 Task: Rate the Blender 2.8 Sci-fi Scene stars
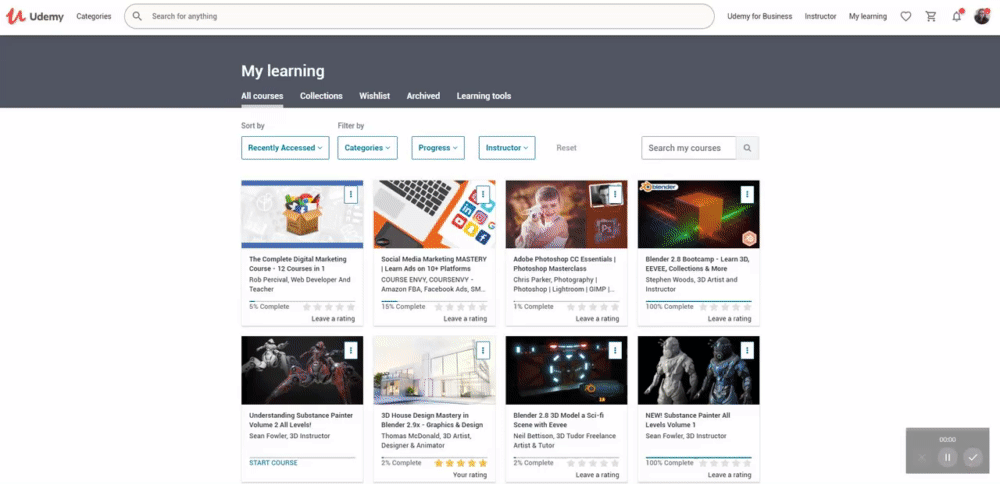tap(593, 463)
